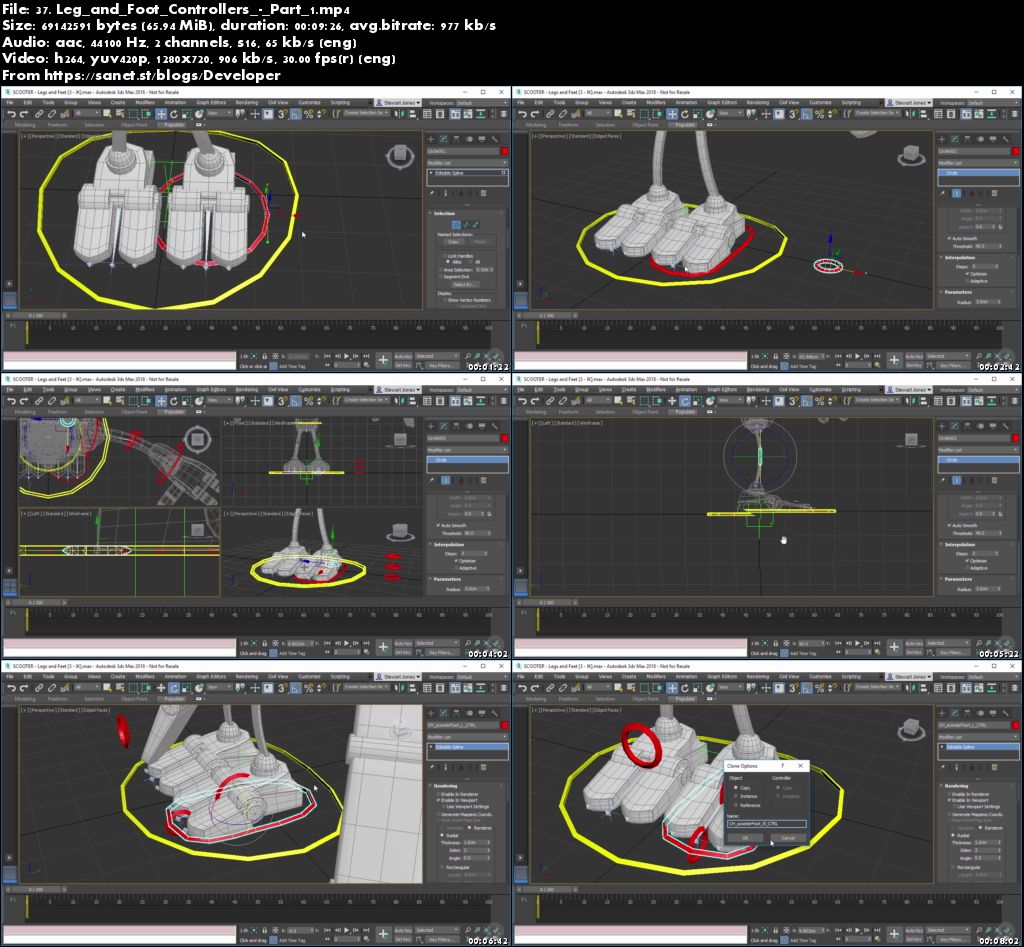Click the ViewCube in 00:08:02 frame

[910, 731]
